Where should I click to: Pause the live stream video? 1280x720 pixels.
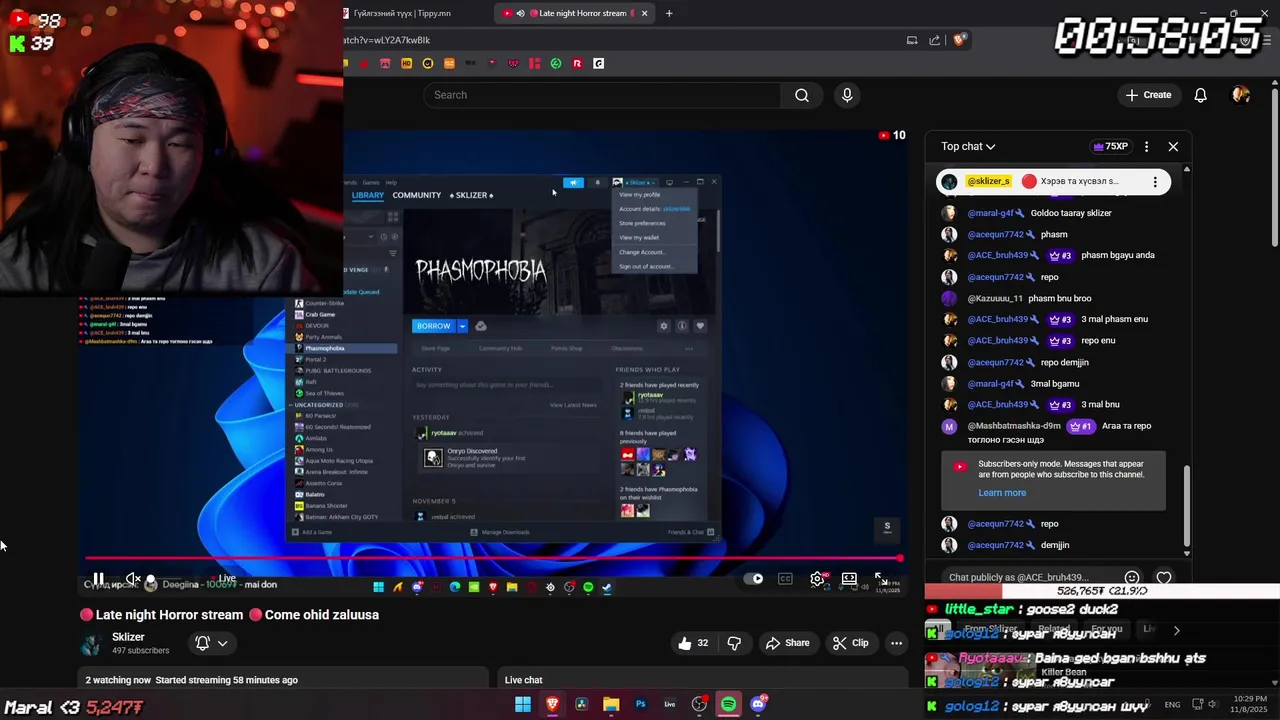pos(99,579)
